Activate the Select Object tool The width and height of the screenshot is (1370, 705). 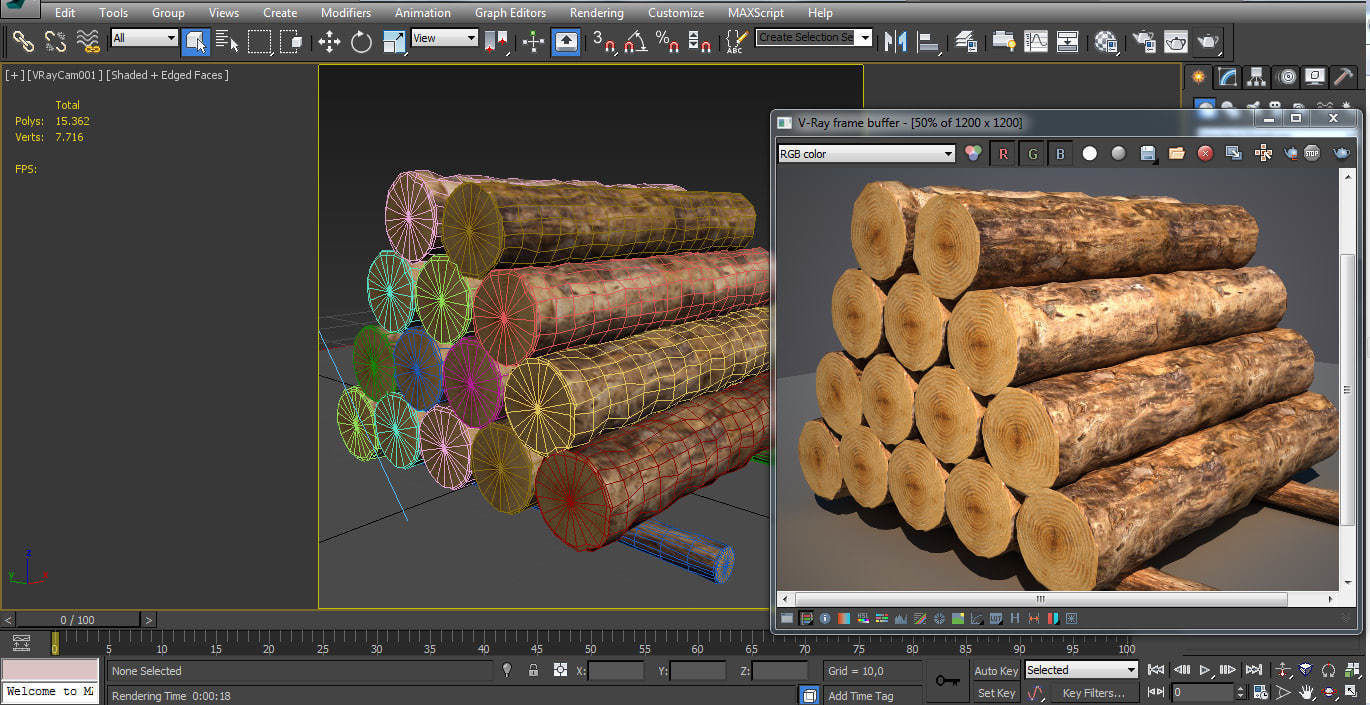195,41
